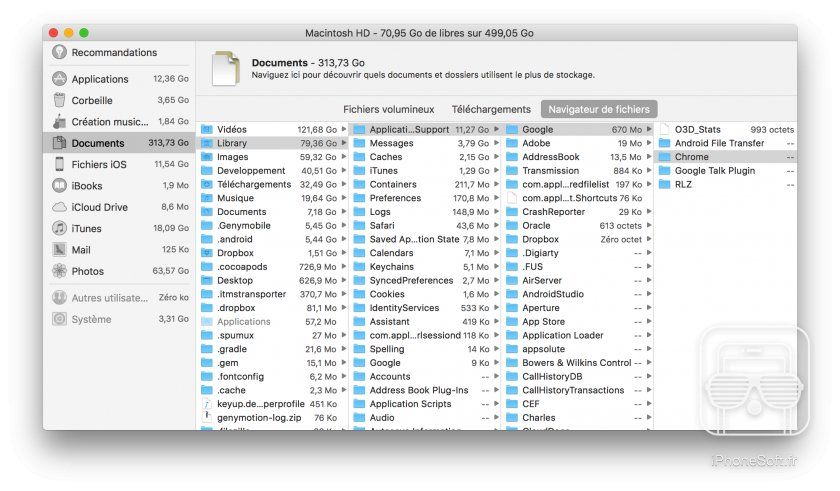Select the Bowers & Wilkins Control folder
The image size is (840, 491).
point(578,362)
